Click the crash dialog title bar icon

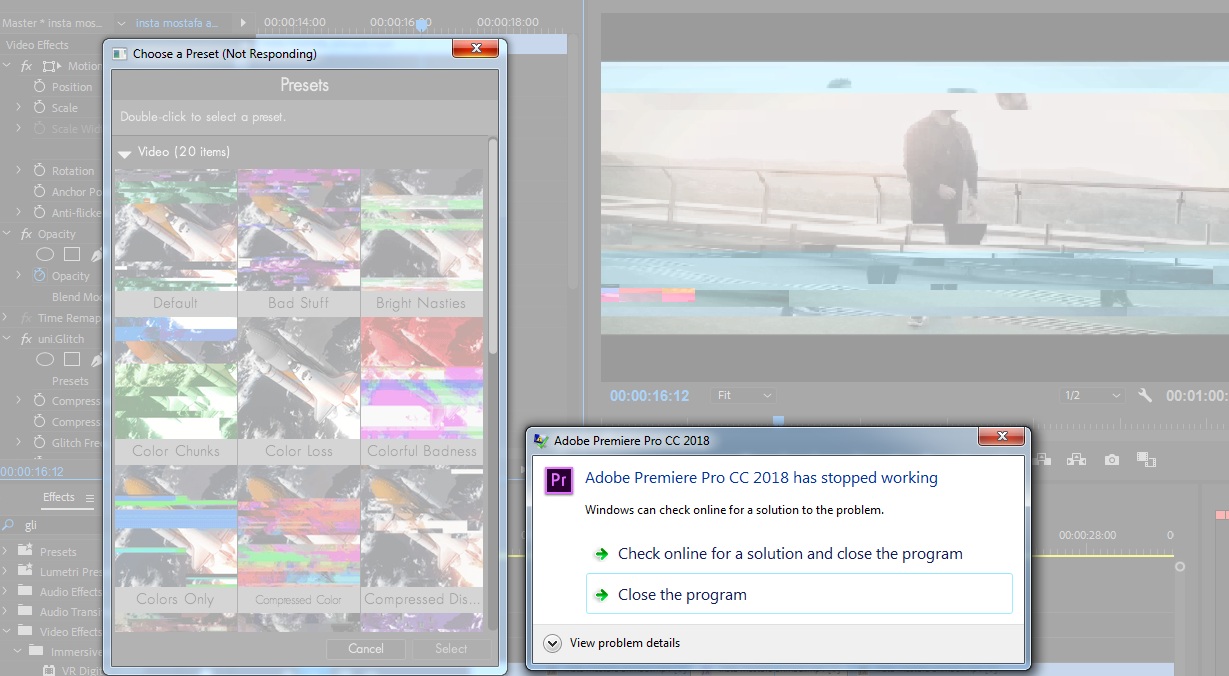(541, 440)
